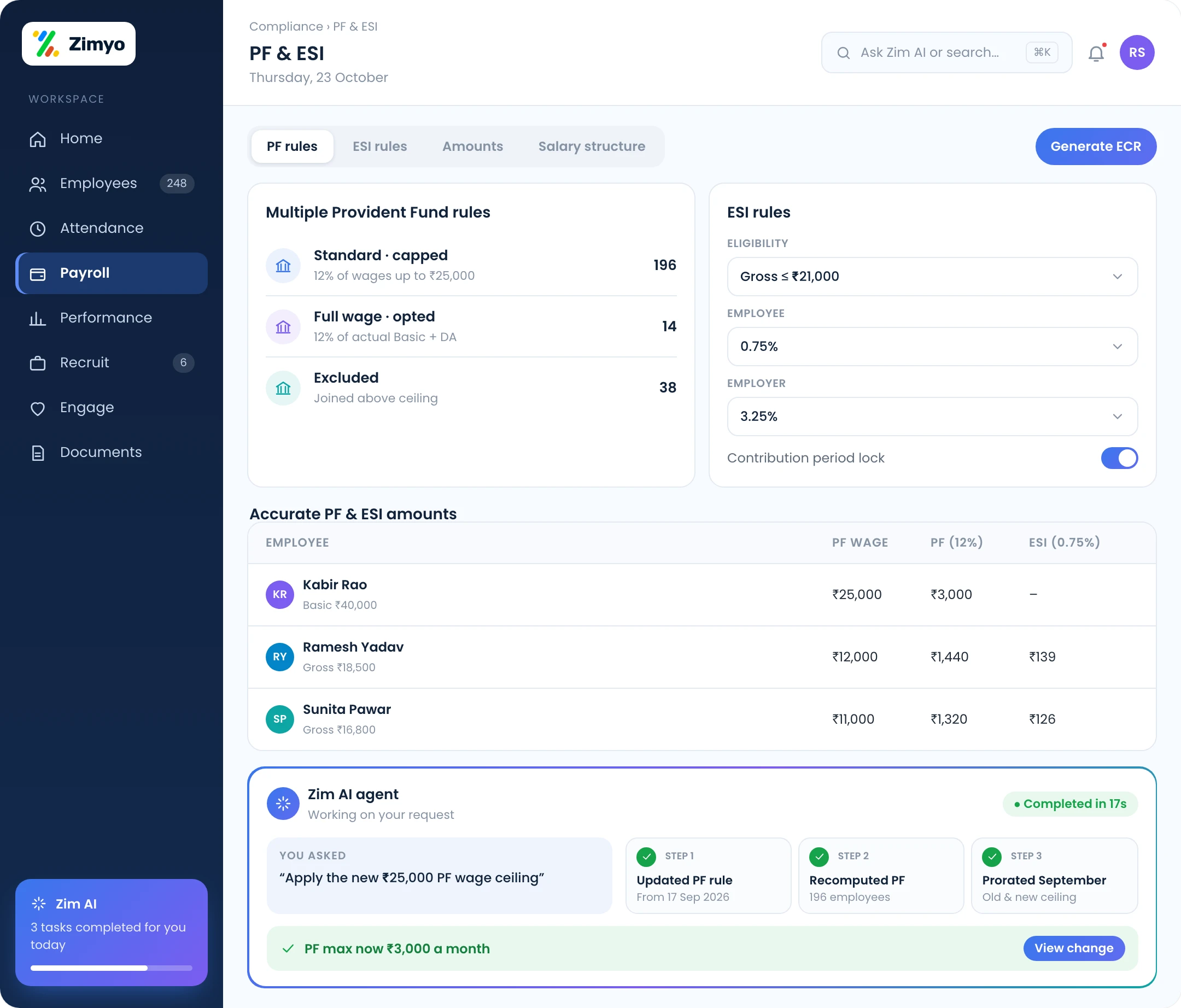
Task: Toggle the Contribution period lock switch
Action: coord(1119,458)
